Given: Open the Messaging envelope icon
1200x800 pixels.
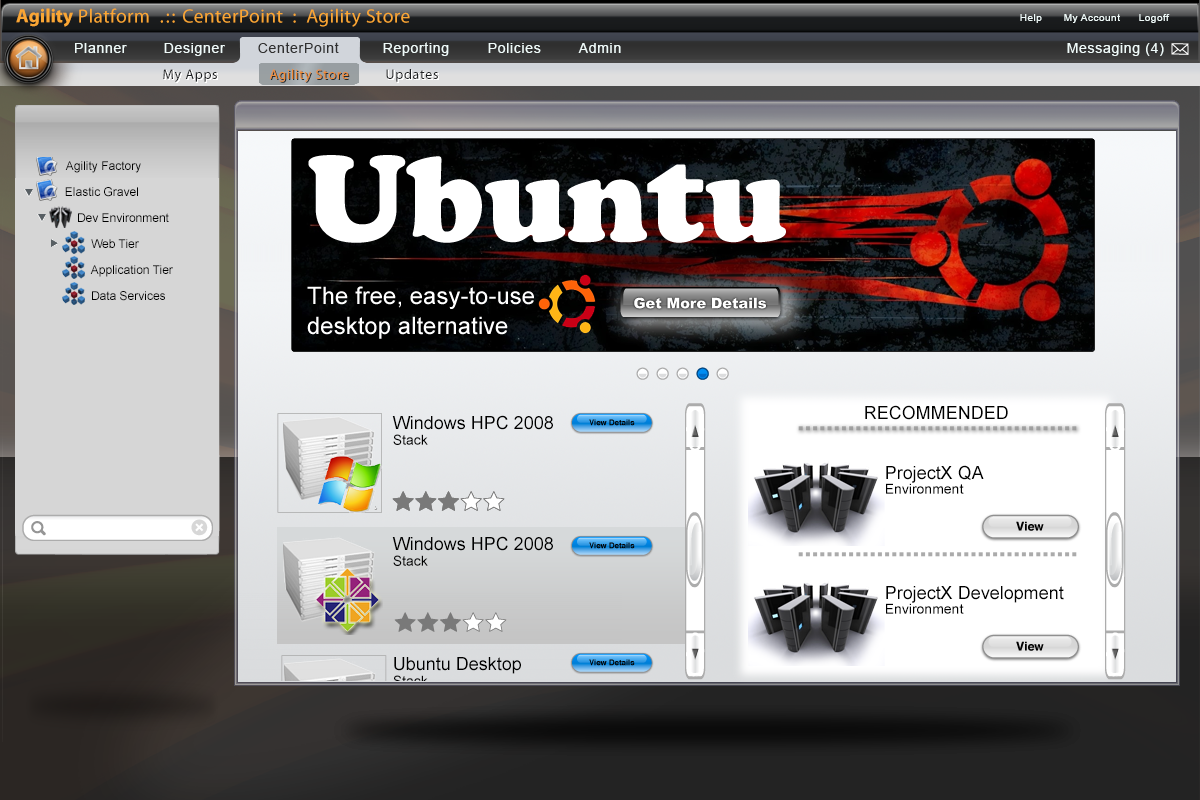Looking at the screenshot, I should pos(1180,49).
